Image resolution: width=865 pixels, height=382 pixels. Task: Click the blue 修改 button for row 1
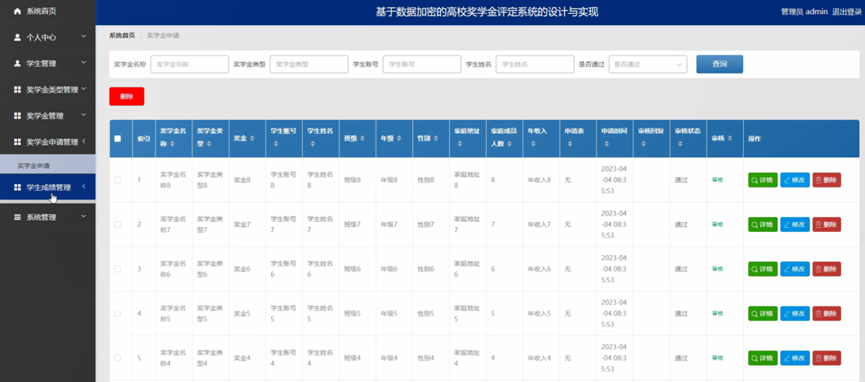point(795,180)
